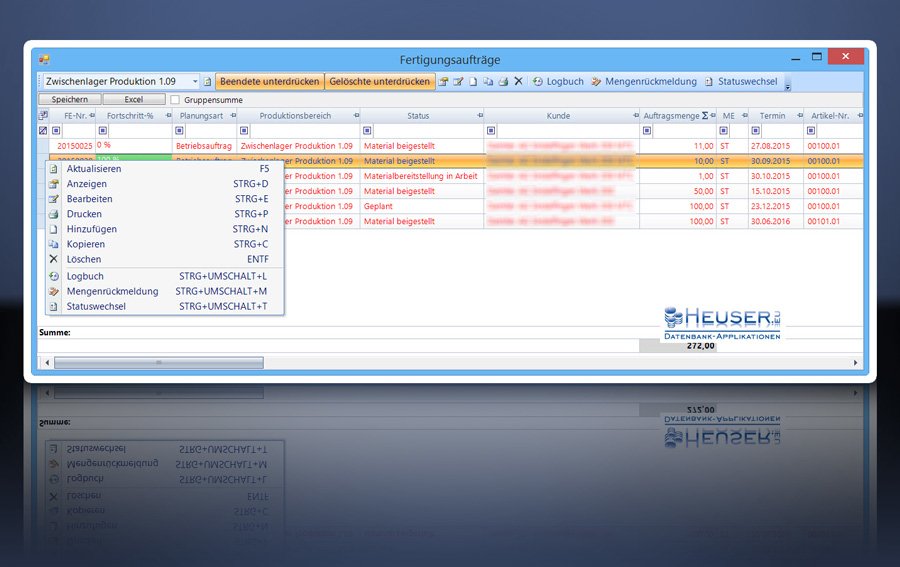The image size is (900, 567).
Task: Choose Mengenrückmeldung in the context menu
Action: (165, 291)
